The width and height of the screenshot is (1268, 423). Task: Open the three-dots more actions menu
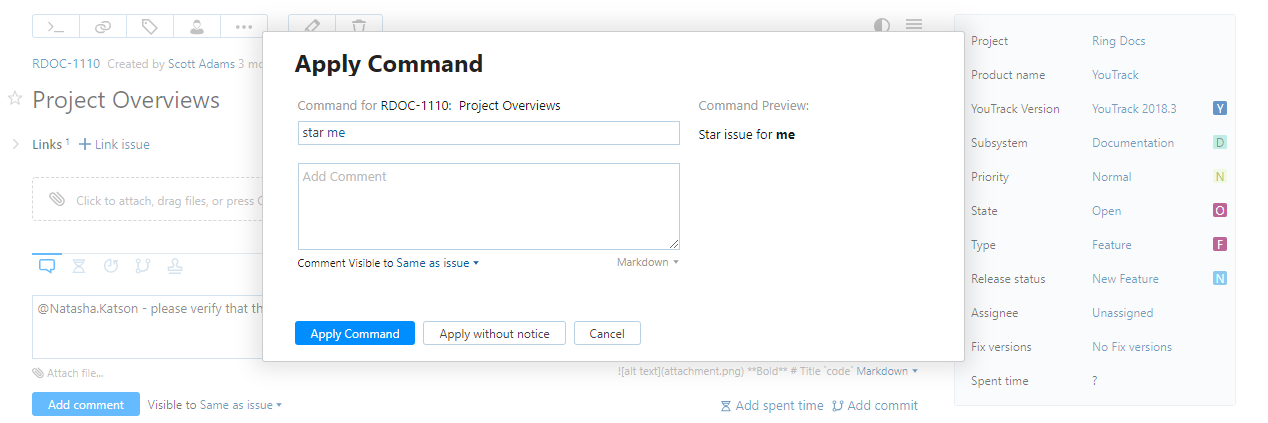(244, 26)
